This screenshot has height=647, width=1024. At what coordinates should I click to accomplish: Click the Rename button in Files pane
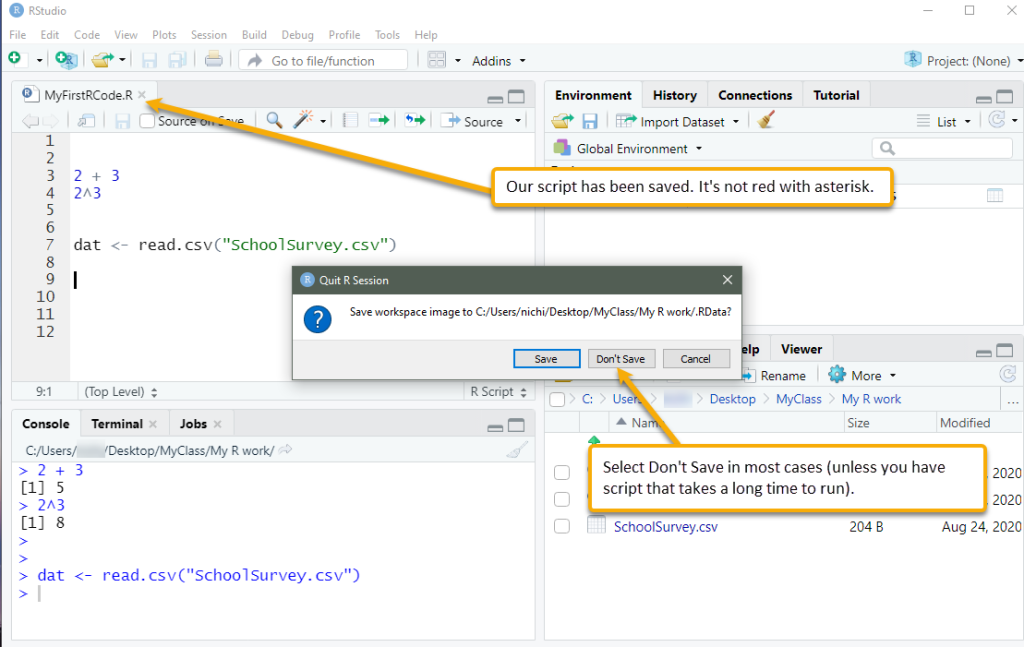pos(775,375)
